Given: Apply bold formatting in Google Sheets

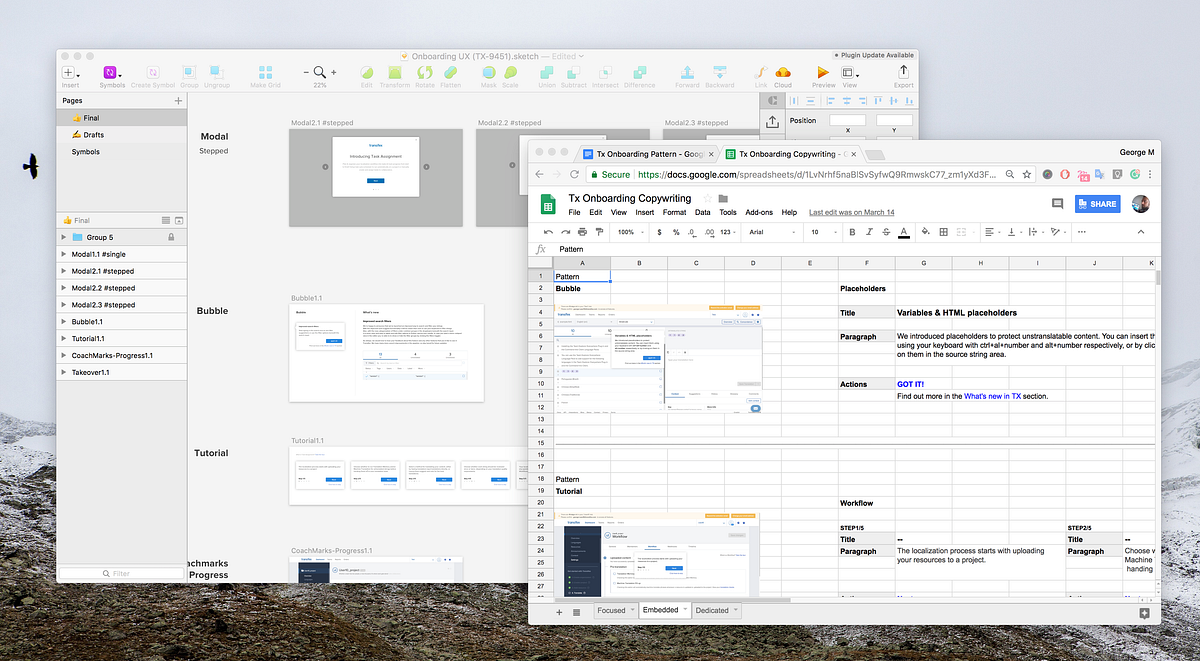Looking at the screenshot, I should pyautogui.click(x=852, y=231).
